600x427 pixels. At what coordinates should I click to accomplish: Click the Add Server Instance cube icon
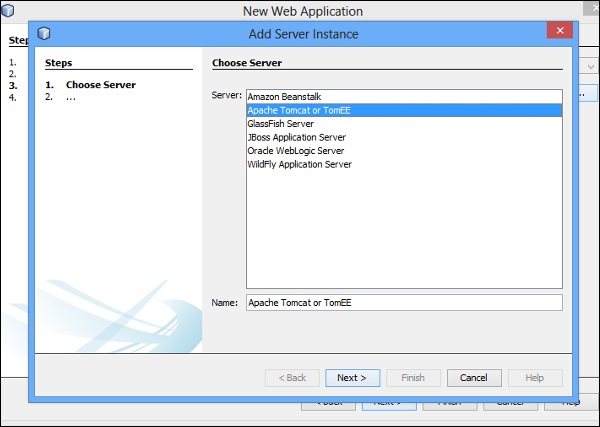44,33
